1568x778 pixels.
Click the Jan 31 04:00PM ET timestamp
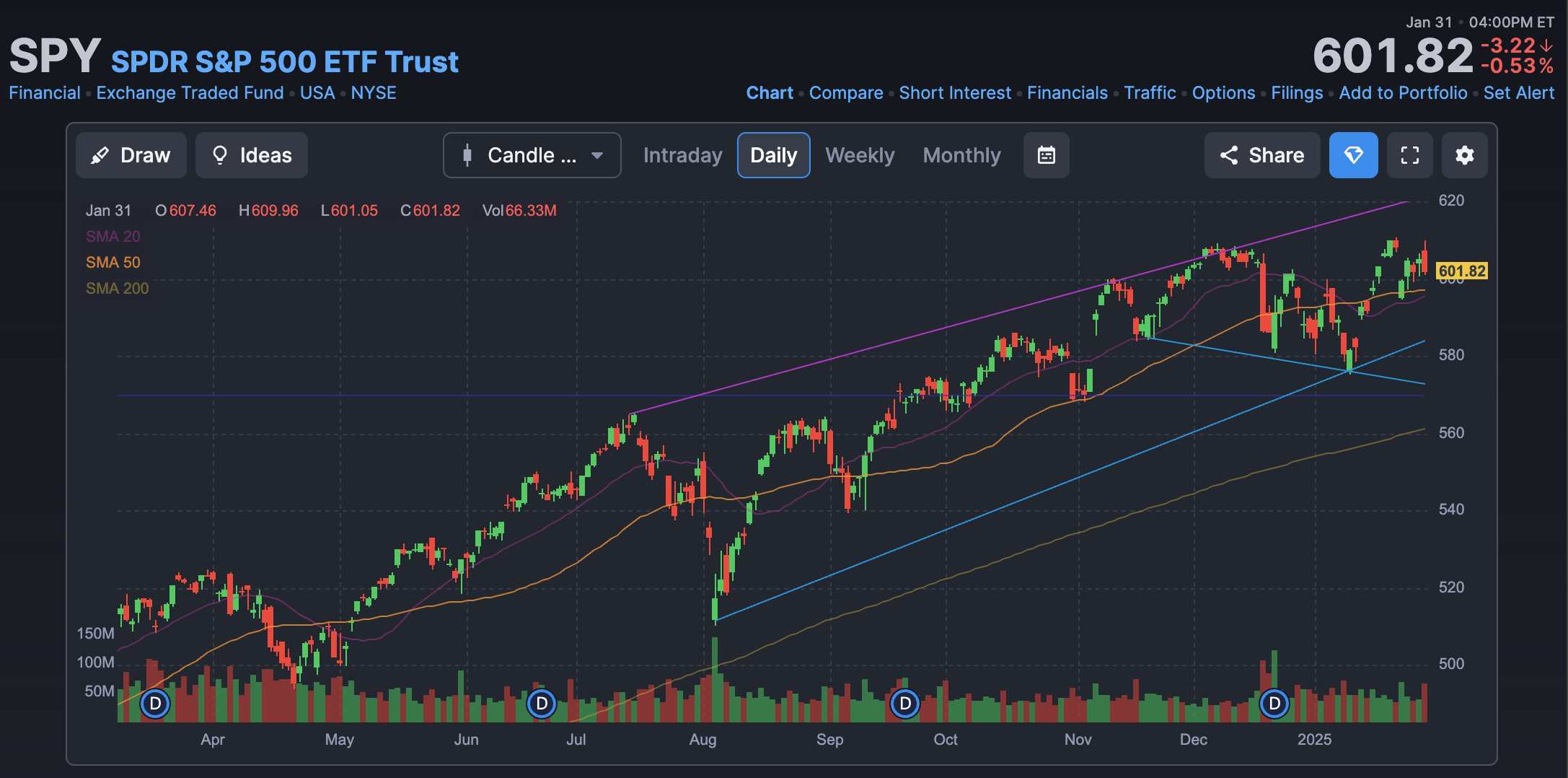pos(1479,22)
